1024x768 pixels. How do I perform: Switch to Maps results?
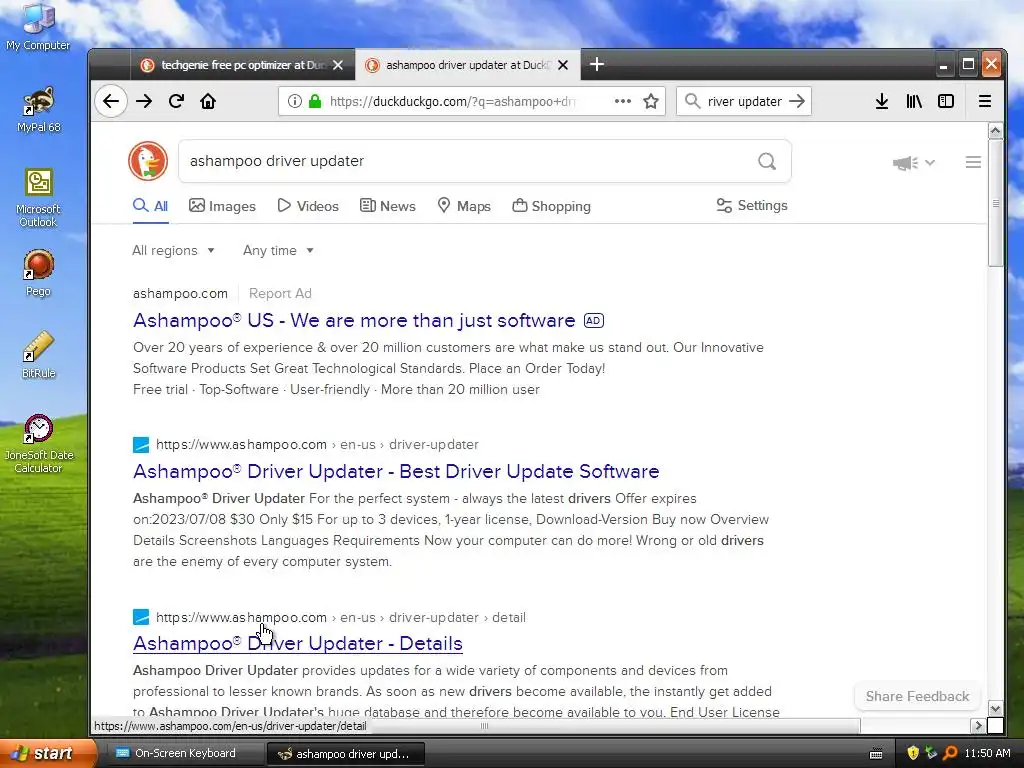tap(464, 206)
